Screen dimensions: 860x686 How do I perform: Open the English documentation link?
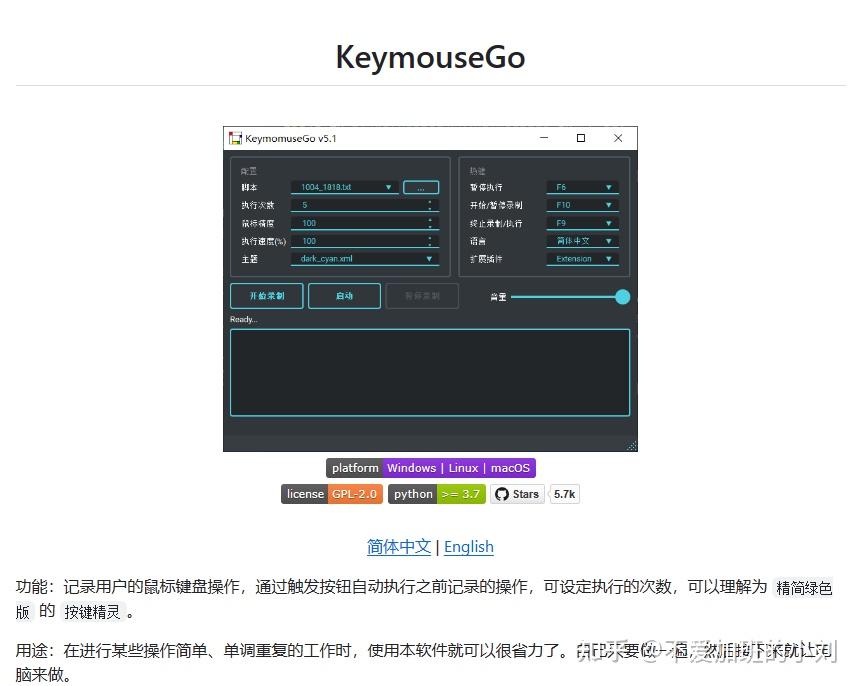tap(469, 547)
